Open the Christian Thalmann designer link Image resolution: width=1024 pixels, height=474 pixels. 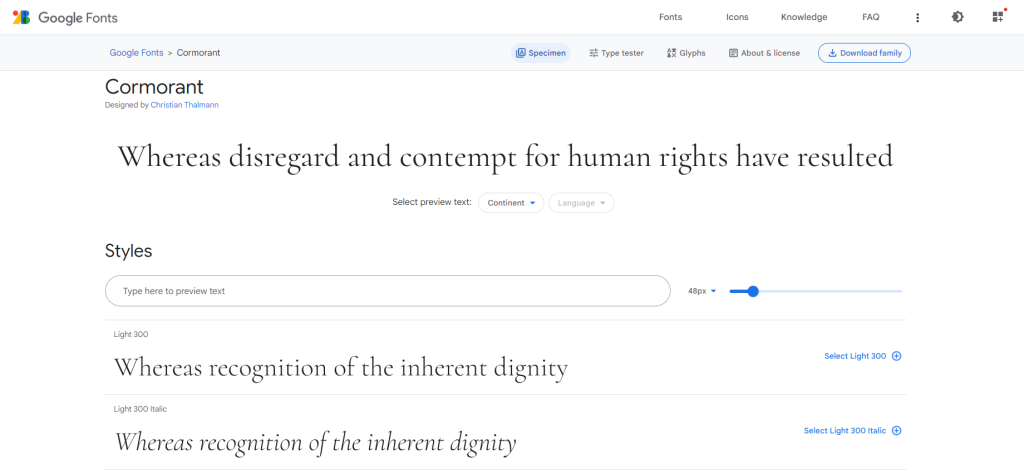(185, 104)
